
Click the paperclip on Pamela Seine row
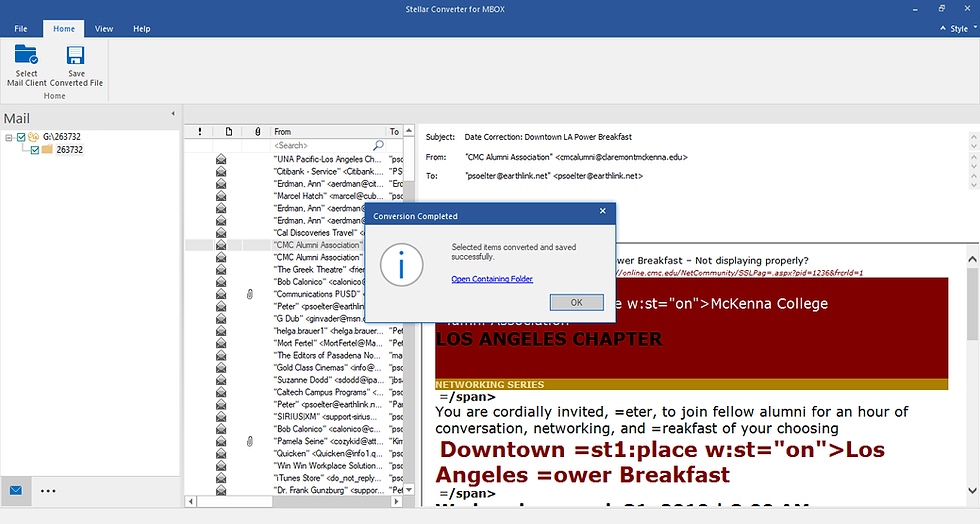250,441
